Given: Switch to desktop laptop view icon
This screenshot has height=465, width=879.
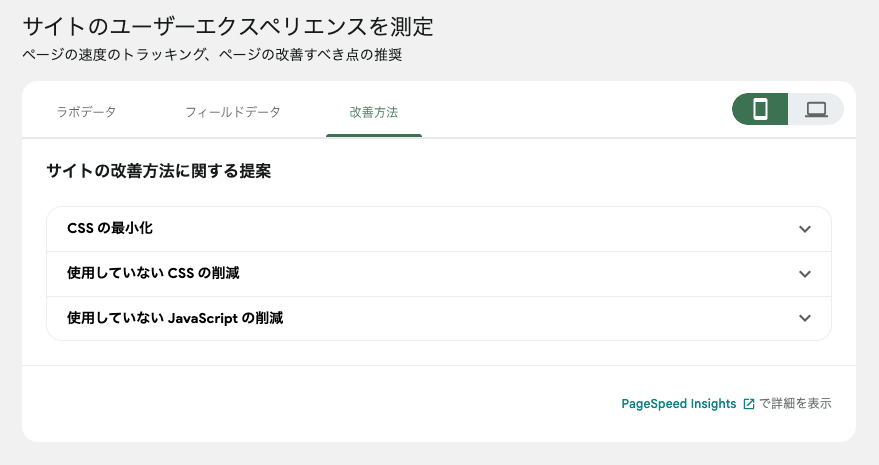Looking at the screenshot, I should click(x=816, y=109).
